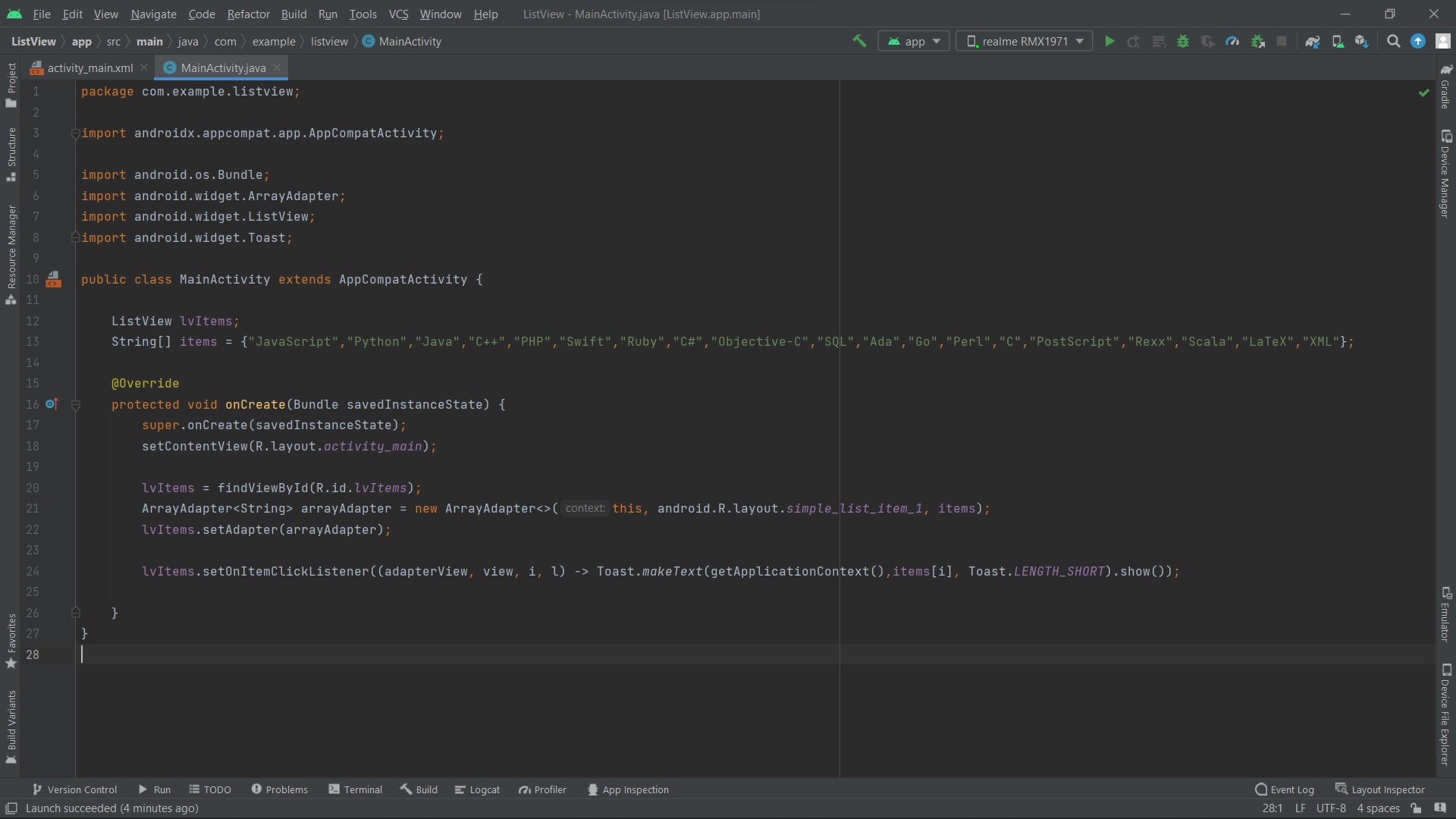
Task: Switch to the activity_main.xml tab
Action: (x=89, y=67)
